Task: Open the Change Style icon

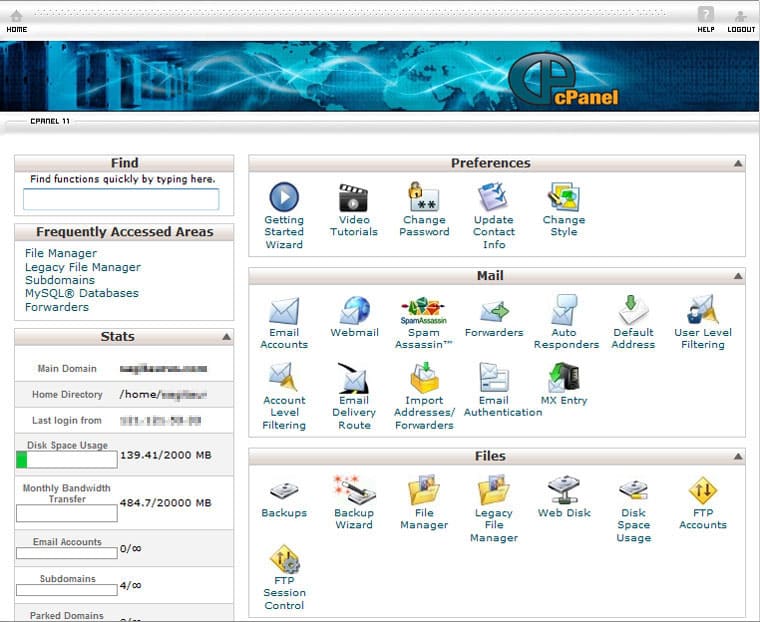Action: tap(564, 196)
